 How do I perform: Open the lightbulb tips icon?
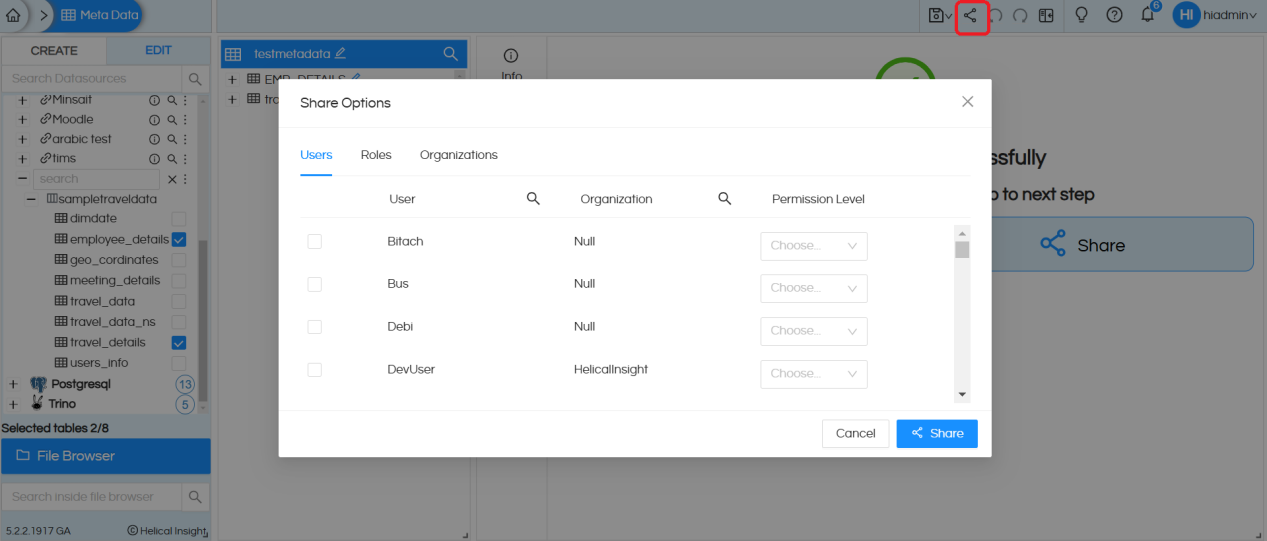[1081, 15]
